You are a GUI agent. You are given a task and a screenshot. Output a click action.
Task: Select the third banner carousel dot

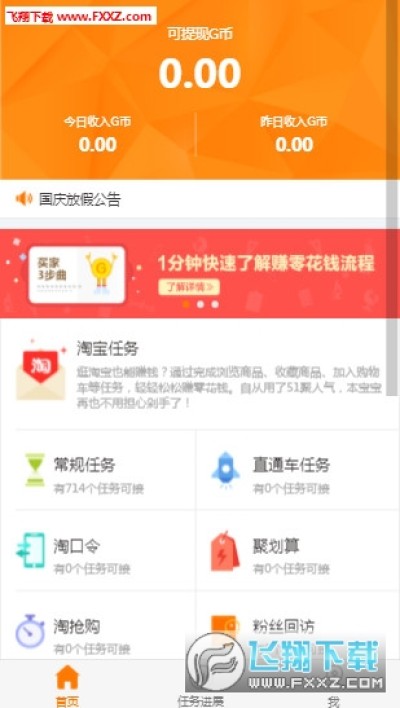click(215, 304)
